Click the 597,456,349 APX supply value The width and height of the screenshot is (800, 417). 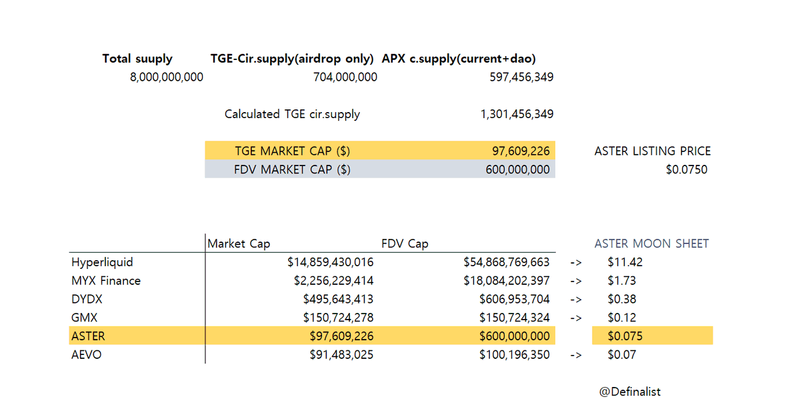point(521,77)
